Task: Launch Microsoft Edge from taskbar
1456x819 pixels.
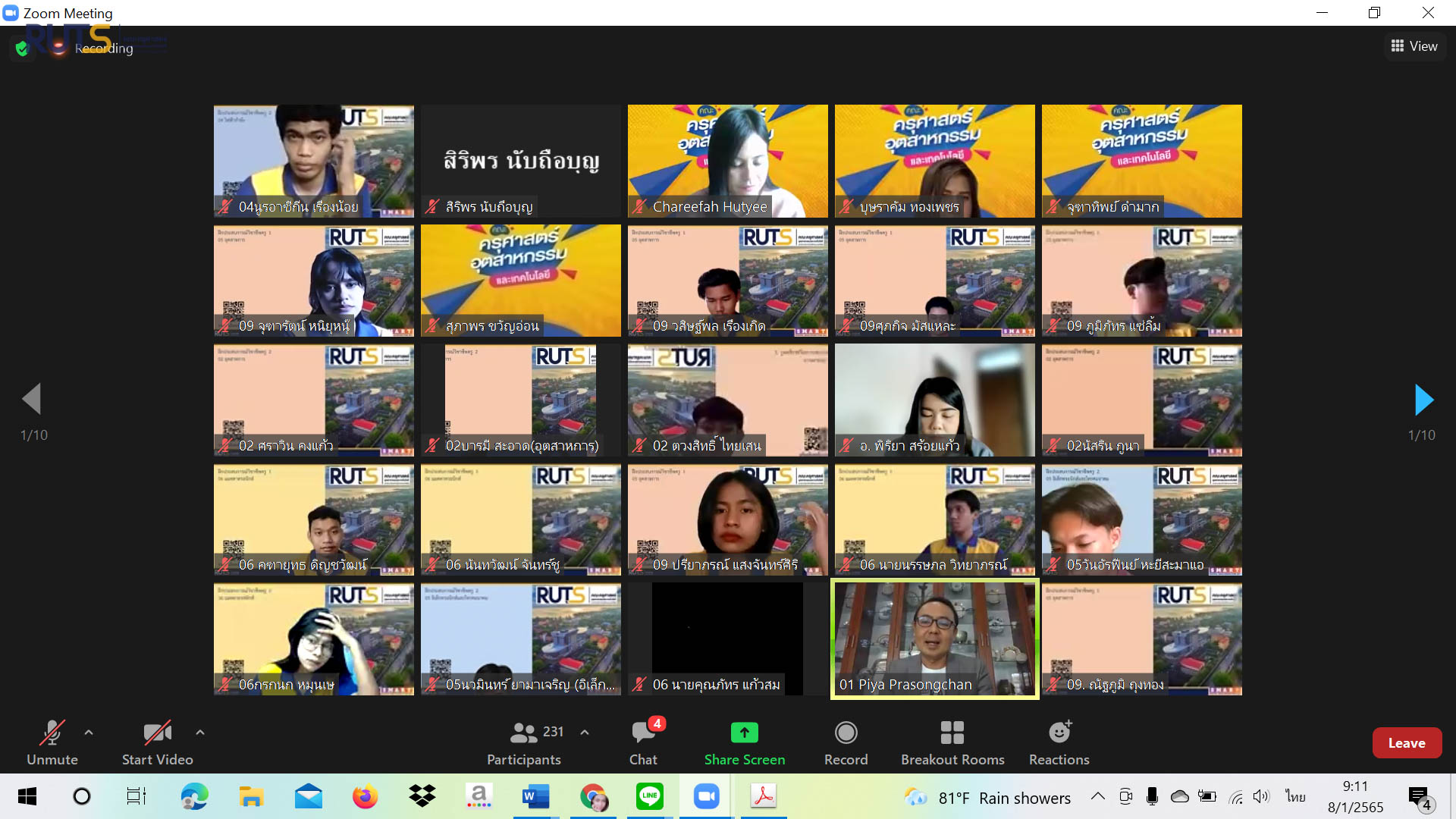Action: [x=194, y=796]
